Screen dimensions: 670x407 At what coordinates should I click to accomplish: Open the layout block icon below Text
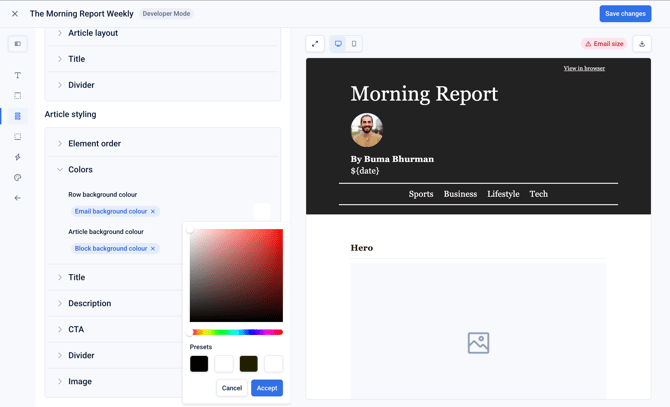tap(18, 96)
